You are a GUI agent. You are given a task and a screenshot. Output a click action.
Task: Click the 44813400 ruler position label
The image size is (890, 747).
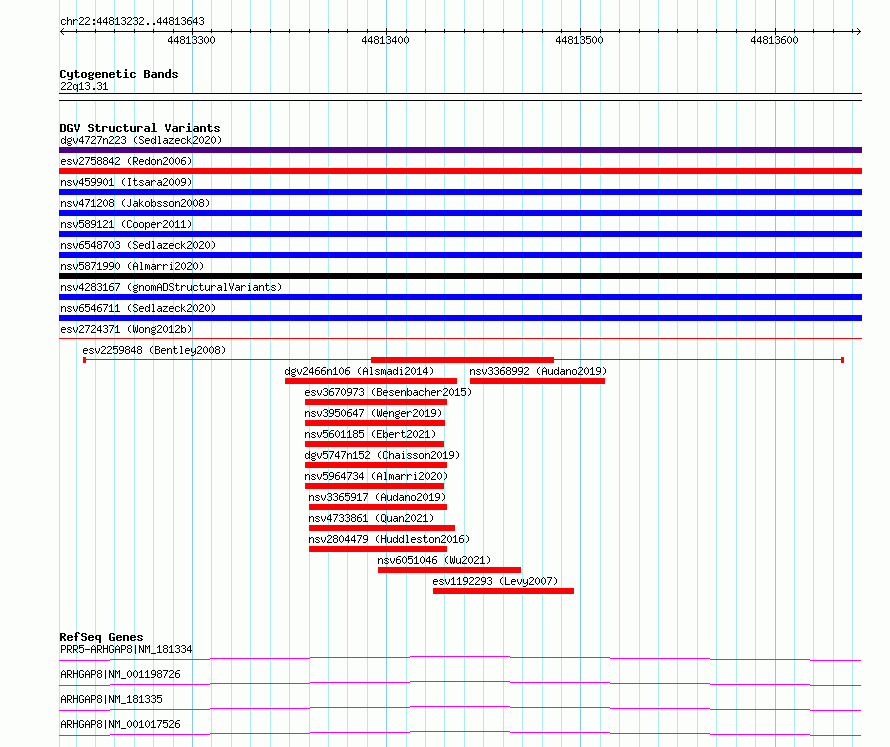tap(385, 40)
